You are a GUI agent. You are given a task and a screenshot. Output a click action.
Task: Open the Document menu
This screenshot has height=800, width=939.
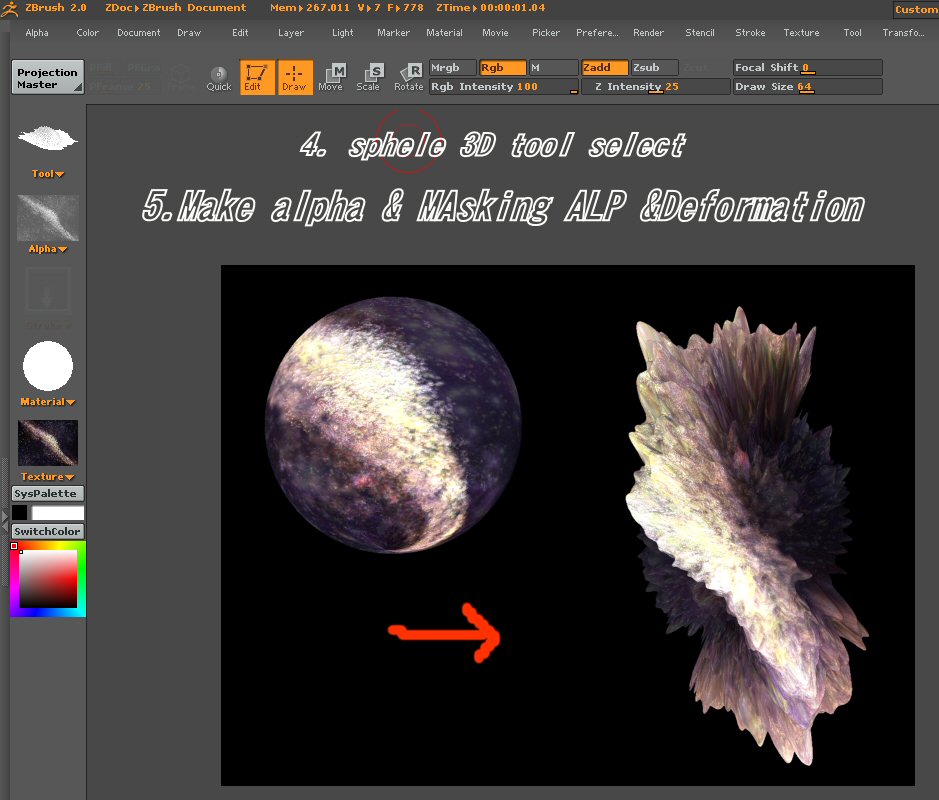point(138,33)
